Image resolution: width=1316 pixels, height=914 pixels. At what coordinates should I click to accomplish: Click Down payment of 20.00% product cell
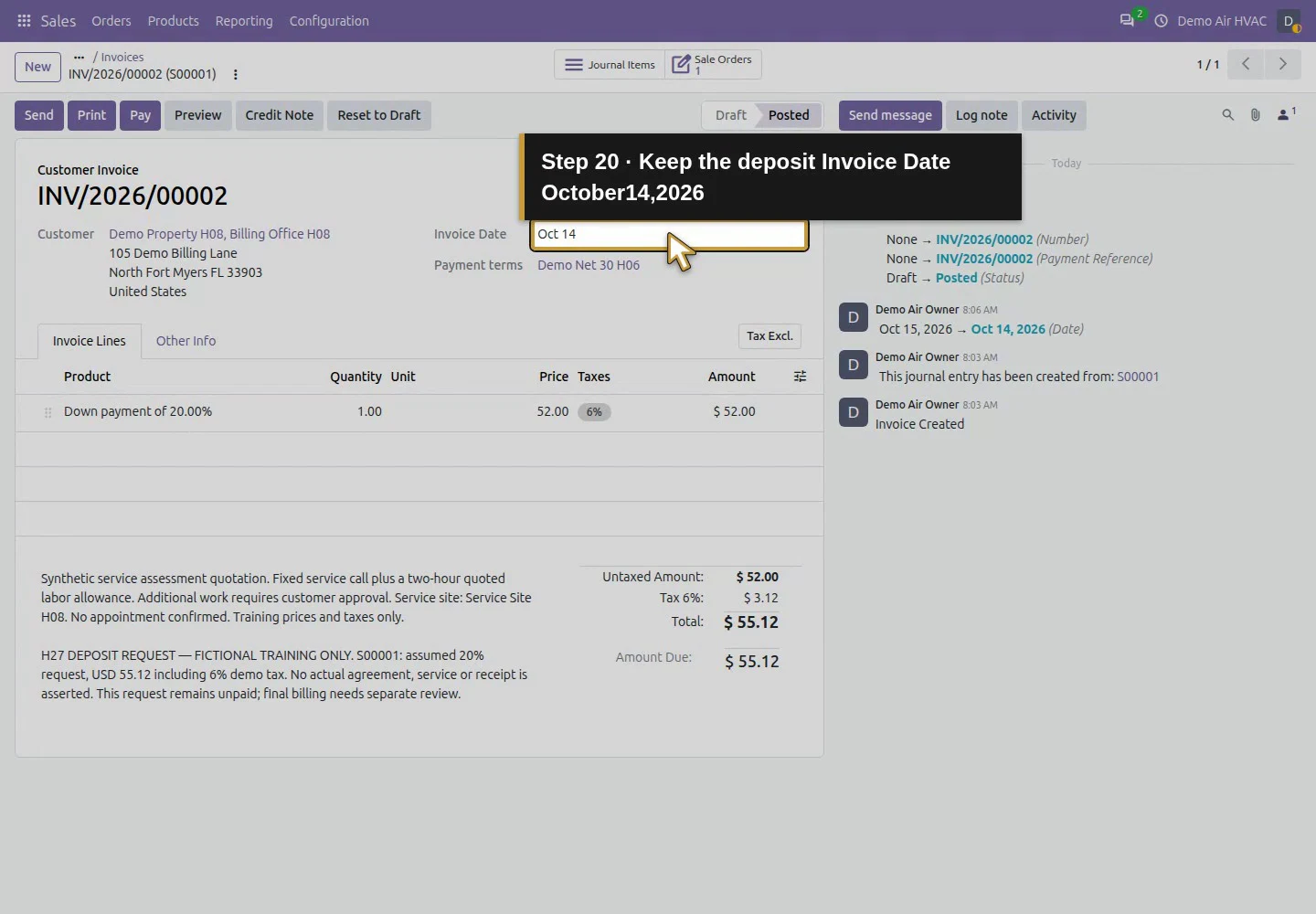tap(138, 412)
